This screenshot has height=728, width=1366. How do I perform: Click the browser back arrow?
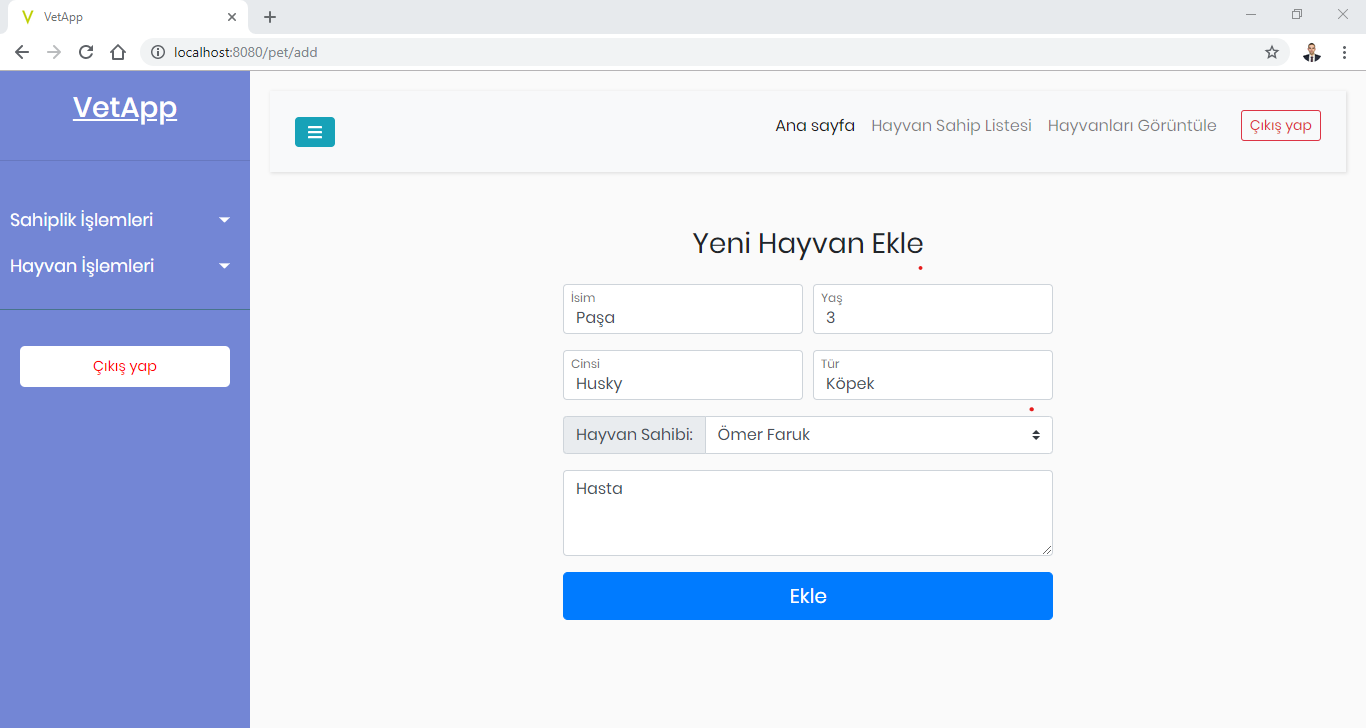(x=22, y=52)
